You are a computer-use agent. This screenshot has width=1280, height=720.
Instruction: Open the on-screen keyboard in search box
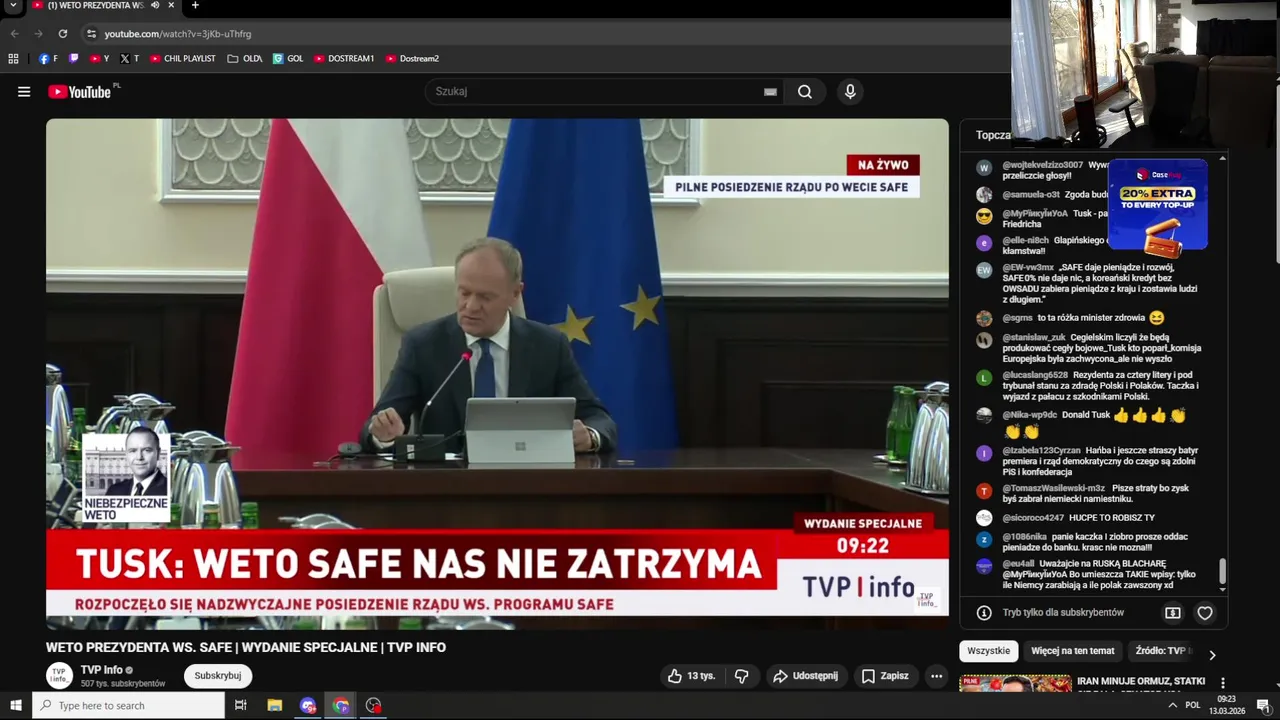coord(770,92)
